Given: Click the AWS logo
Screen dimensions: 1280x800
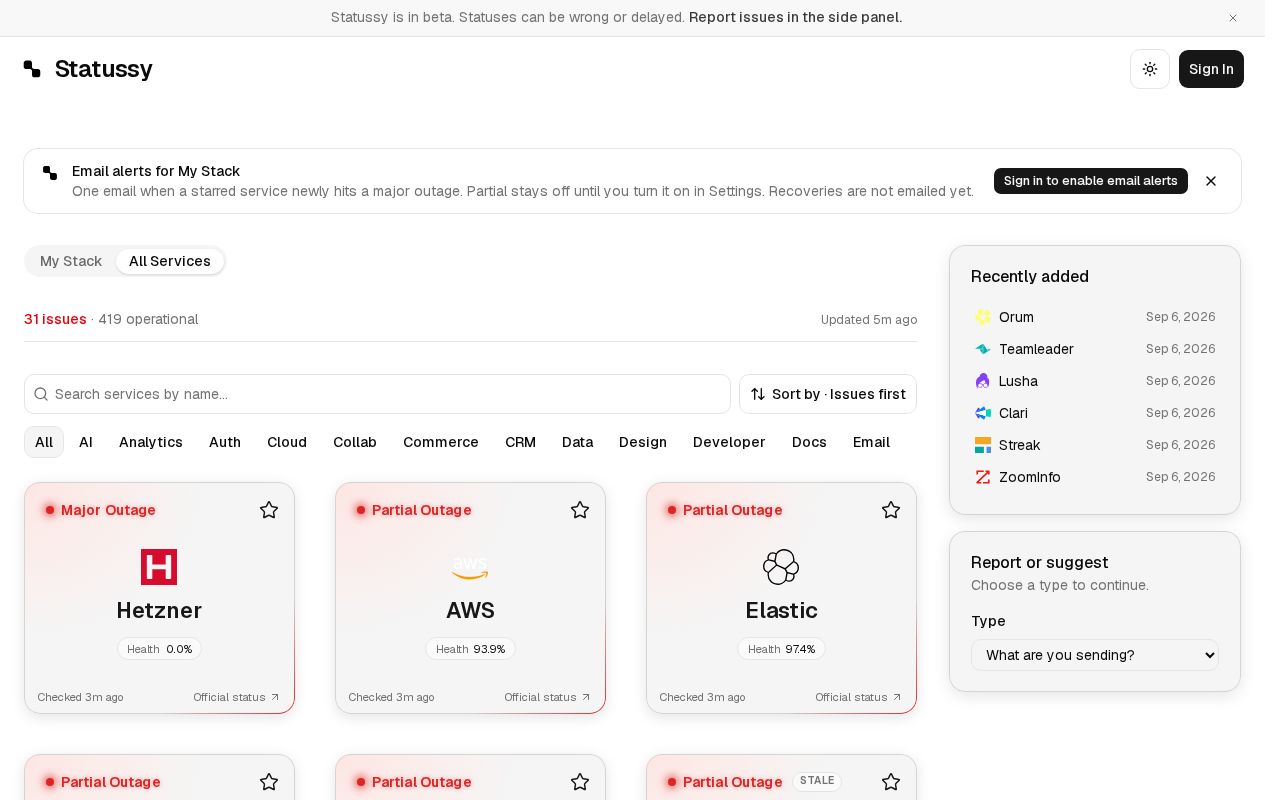Looking at the screenshot, I should pos(470,567).
